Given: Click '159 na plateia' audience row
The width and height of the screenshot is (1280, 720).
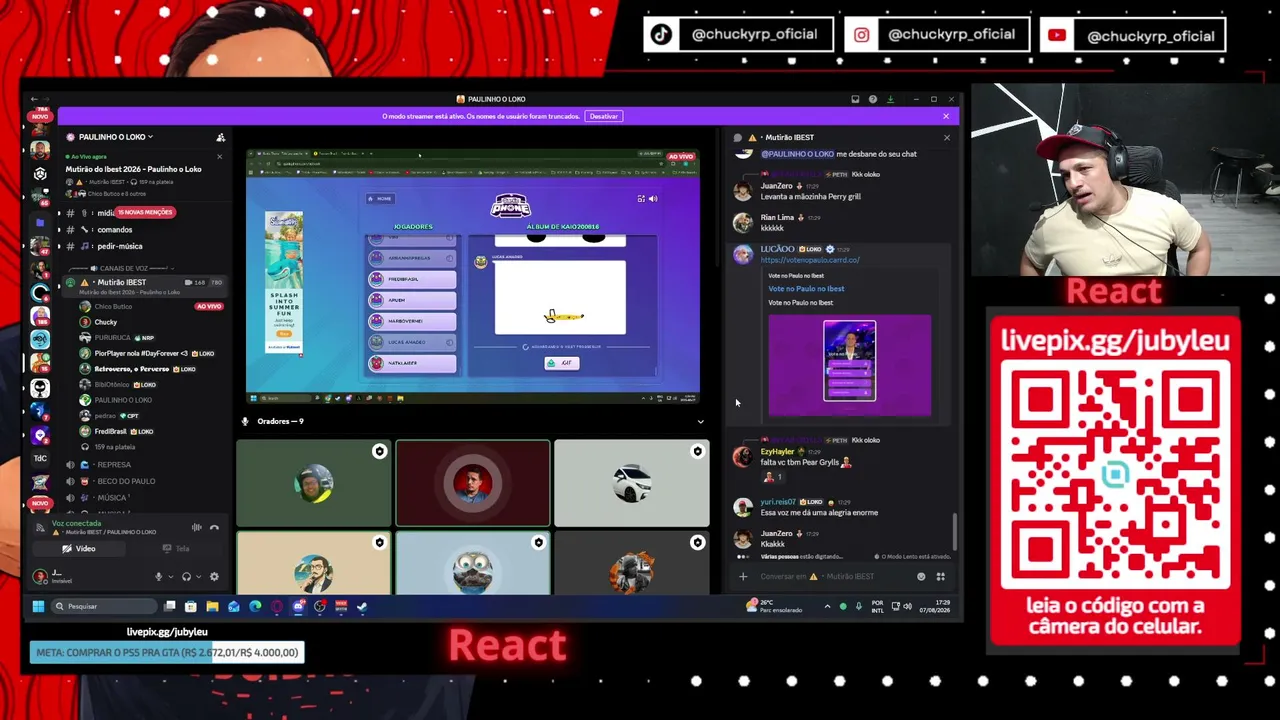Looking at the screenshot, I should [114, 447].
